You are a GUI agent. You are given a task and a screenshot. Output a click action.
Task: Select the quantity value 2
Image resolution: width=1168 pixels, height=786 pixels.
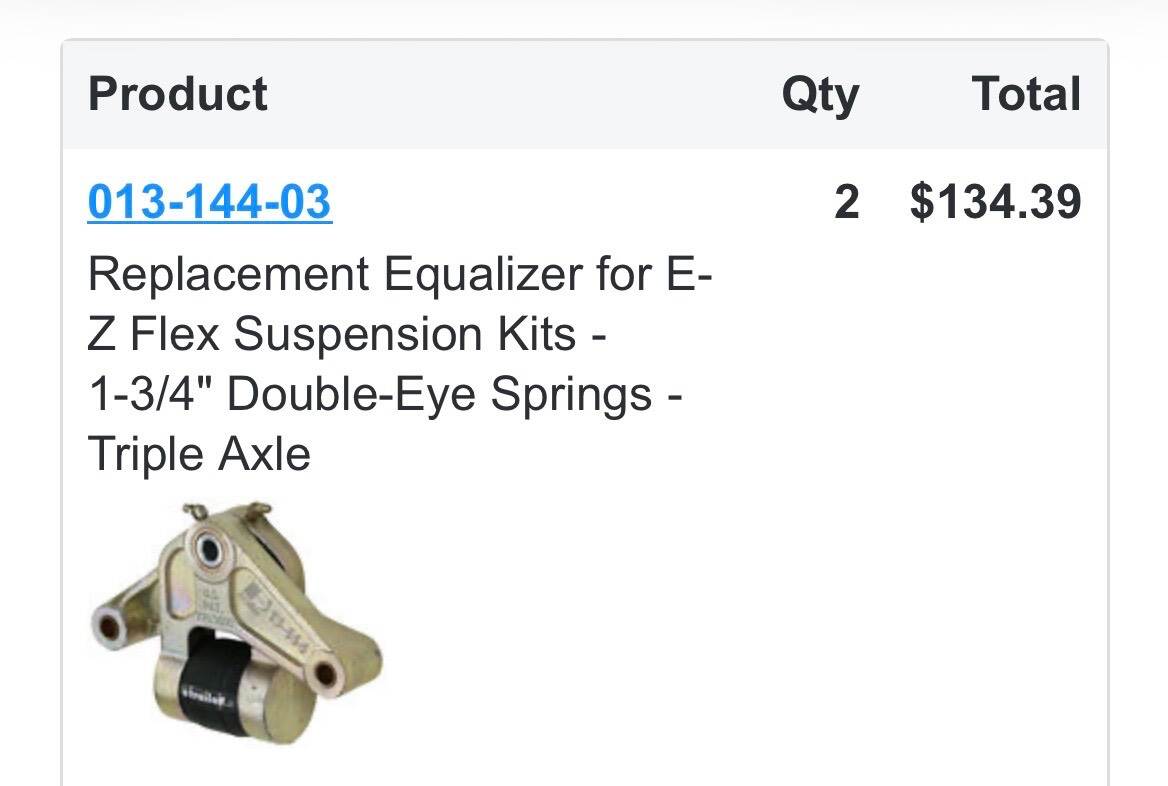click(846, 202)
